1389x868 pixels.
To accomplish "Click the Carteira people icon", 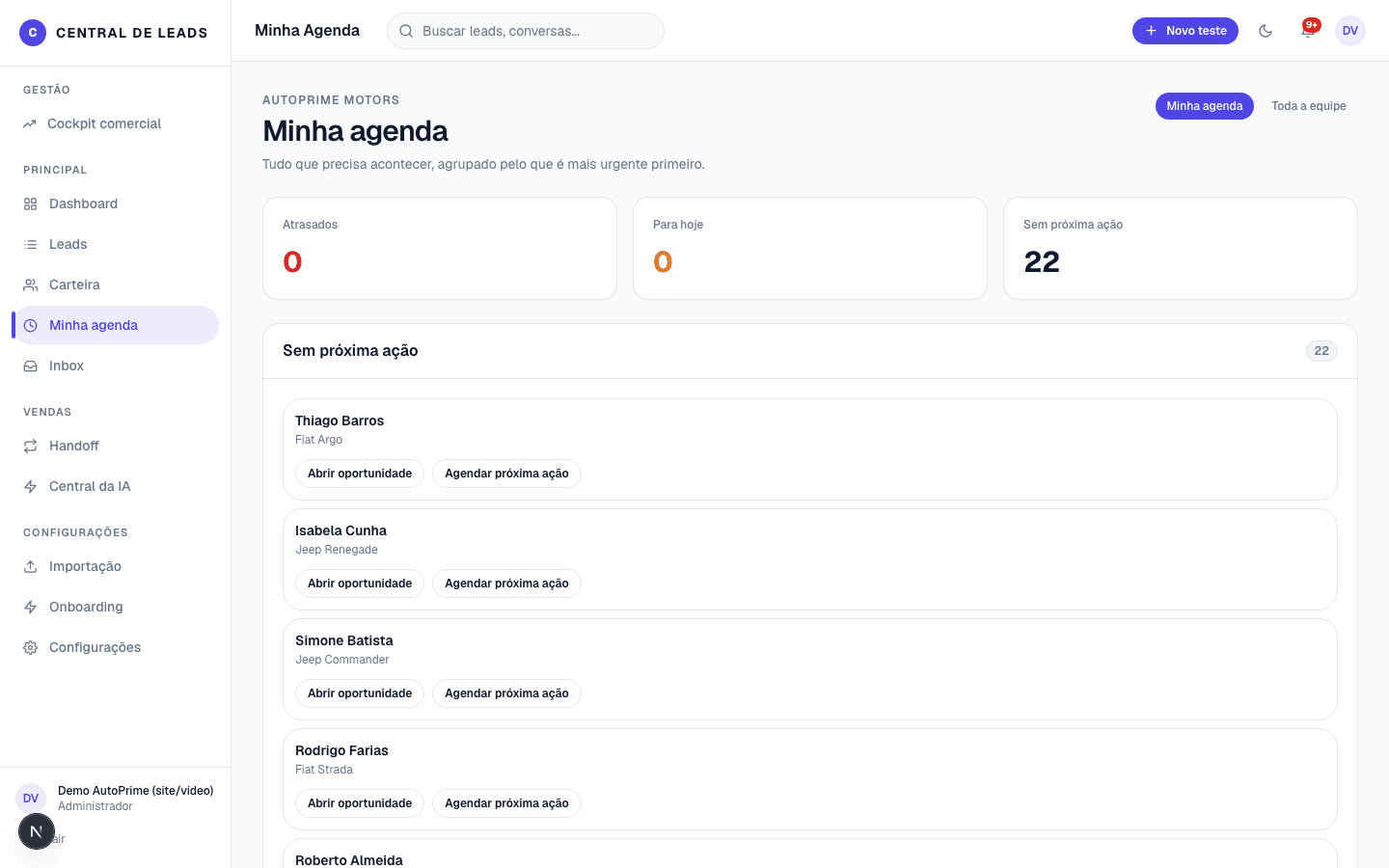I will pyautogui.click(x=31, y=285).
